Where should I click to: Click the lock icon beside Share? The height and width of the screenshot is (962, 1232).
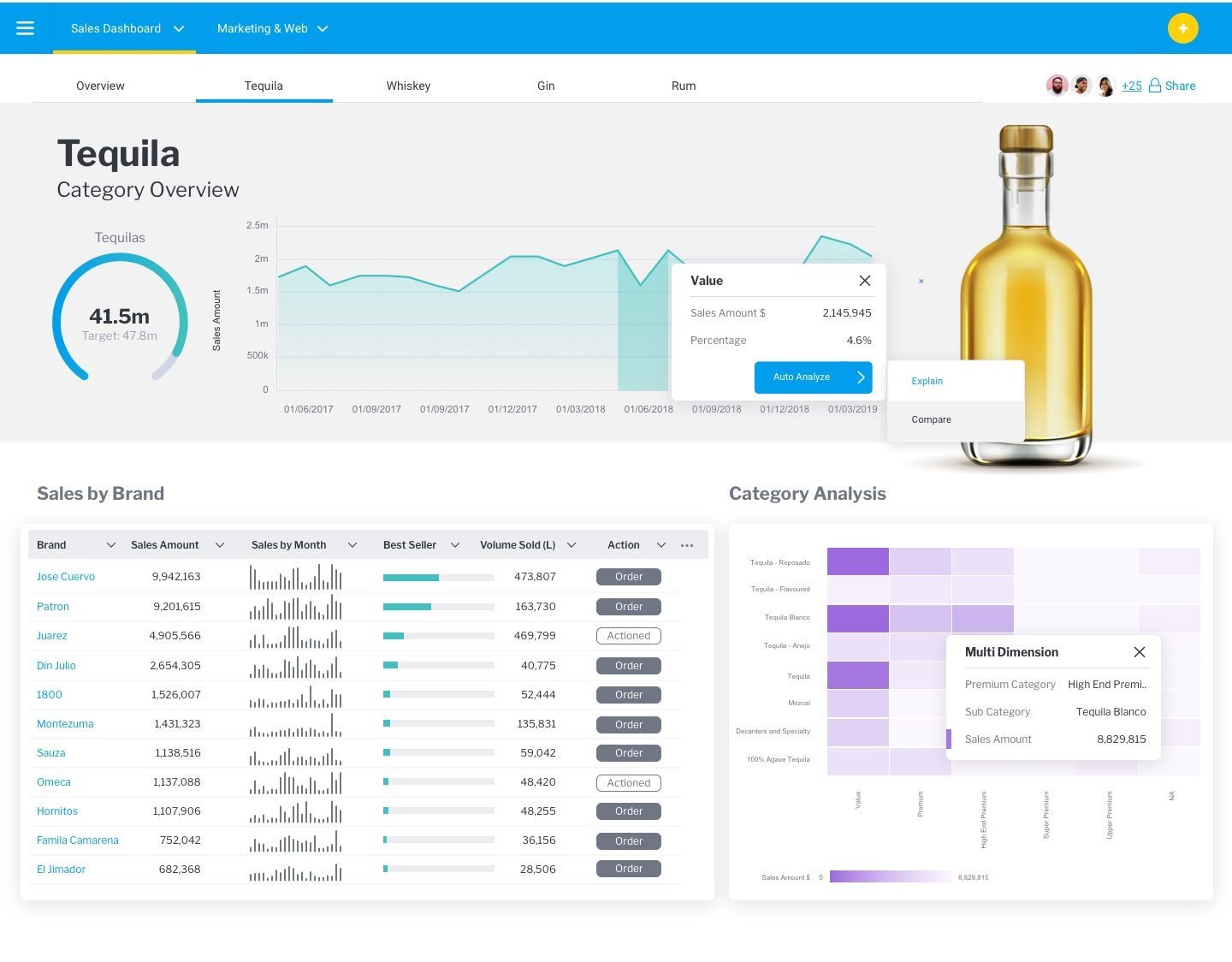pos(1154,86)
